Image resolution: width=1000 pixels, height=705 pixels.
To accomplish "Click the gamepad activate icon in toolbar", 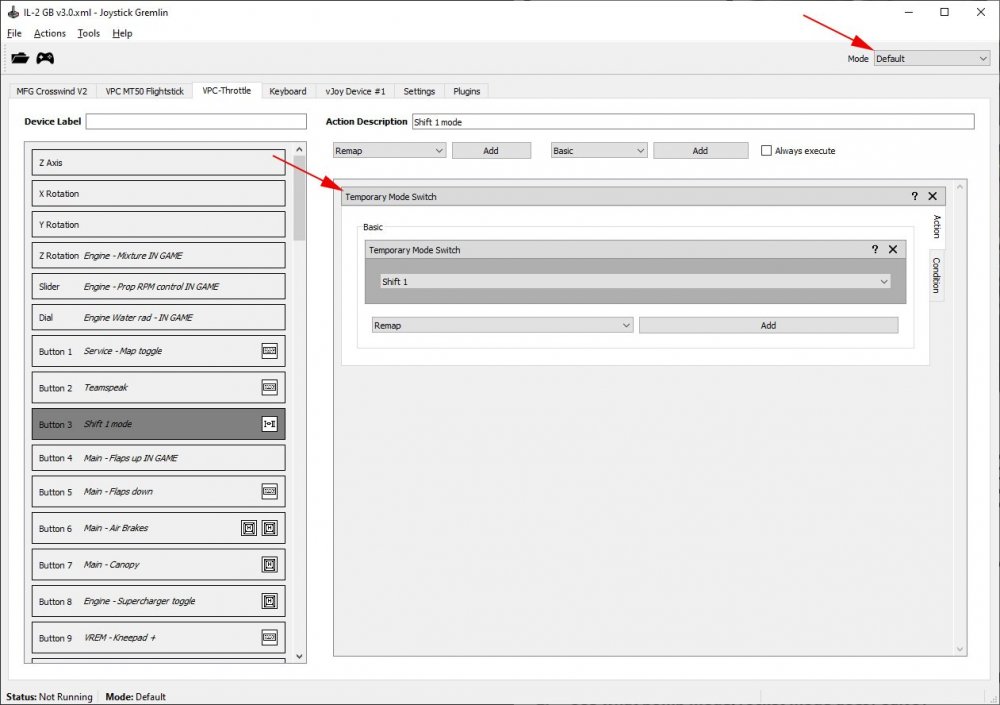I will tap(45, 58).
